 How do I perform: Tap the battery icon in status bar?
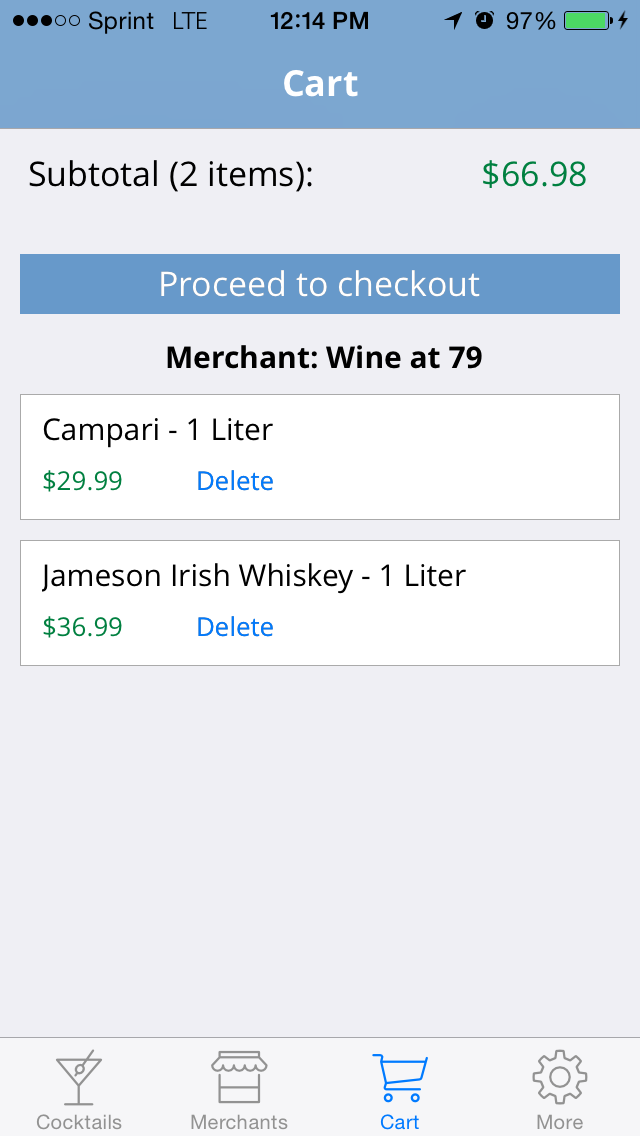587,21
